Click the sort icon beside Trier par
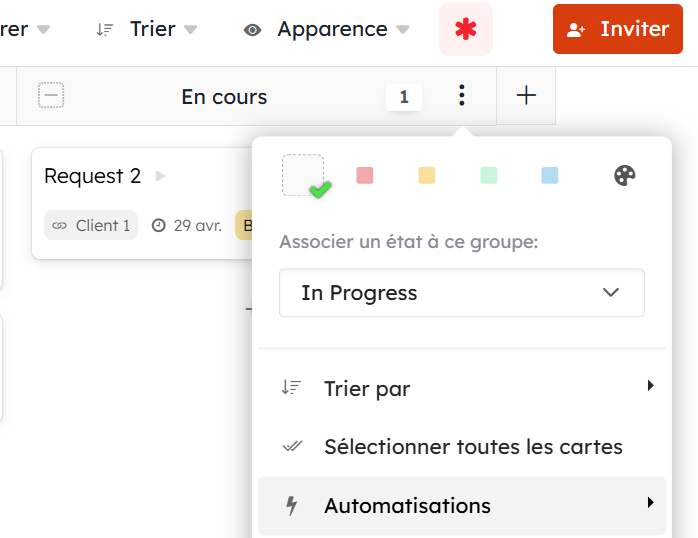698x538 pixels. (x=291, y=388)
